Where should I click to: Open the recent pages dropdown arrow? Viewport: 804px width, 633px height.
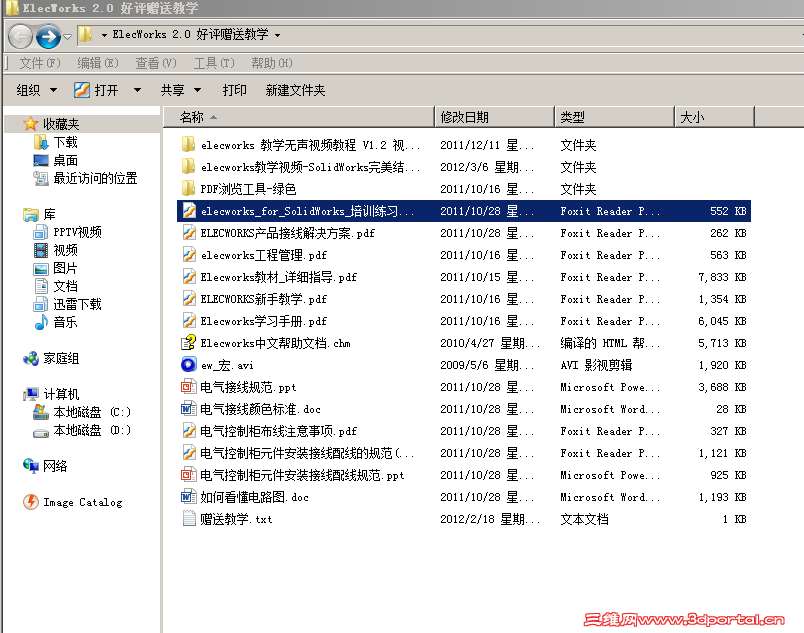point(67,37)
